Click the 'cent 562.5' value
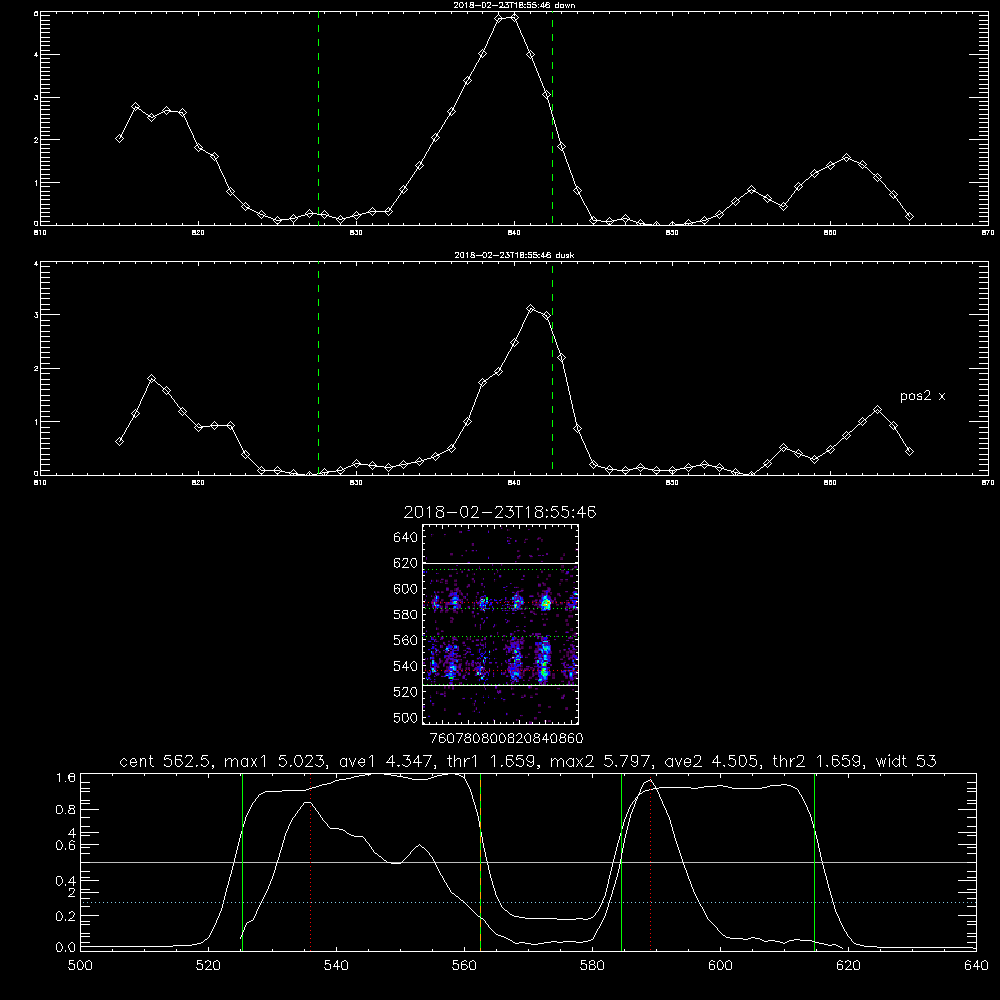Screen dimensions: 1000x1000 coord(165,761)
